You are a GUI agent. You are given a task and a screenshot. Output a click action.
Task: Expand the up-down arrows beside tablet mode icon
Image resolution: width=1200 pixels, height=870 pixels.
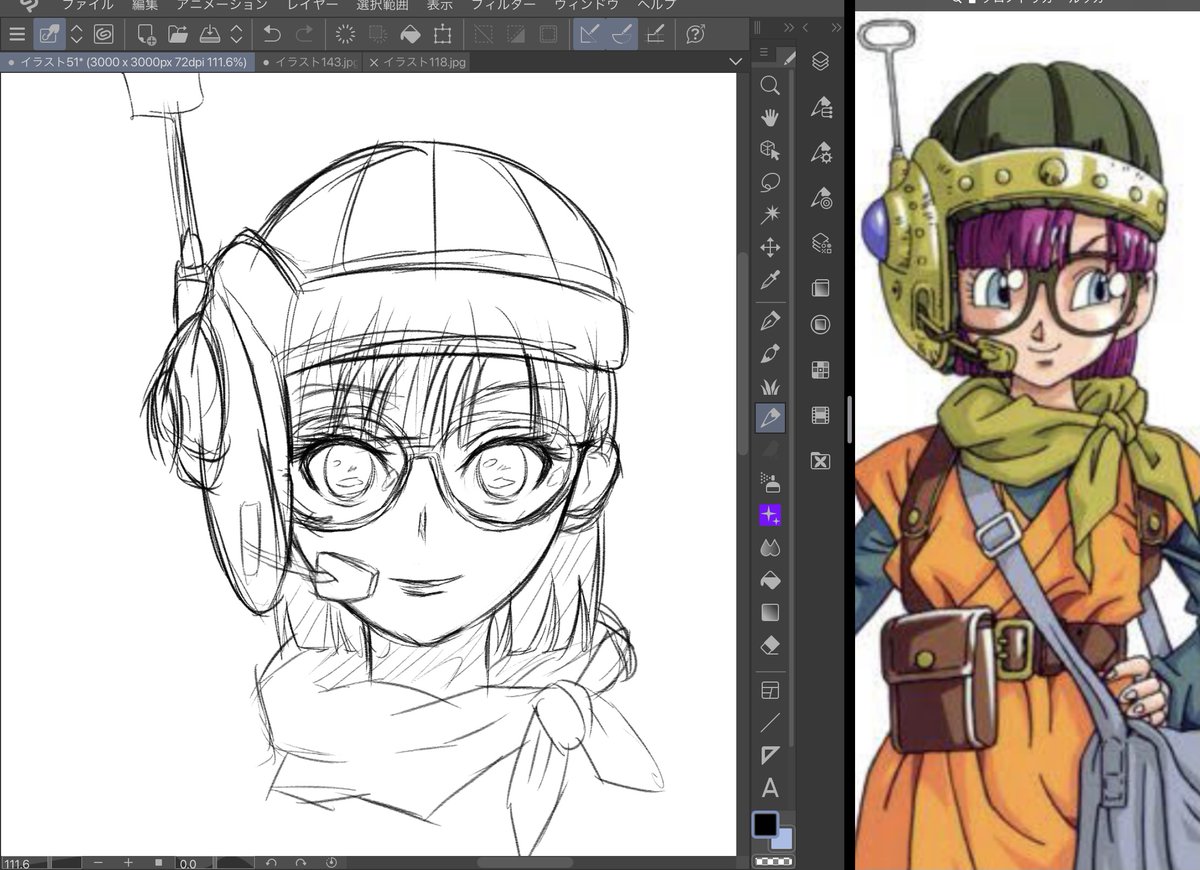(x=76, y=34)
